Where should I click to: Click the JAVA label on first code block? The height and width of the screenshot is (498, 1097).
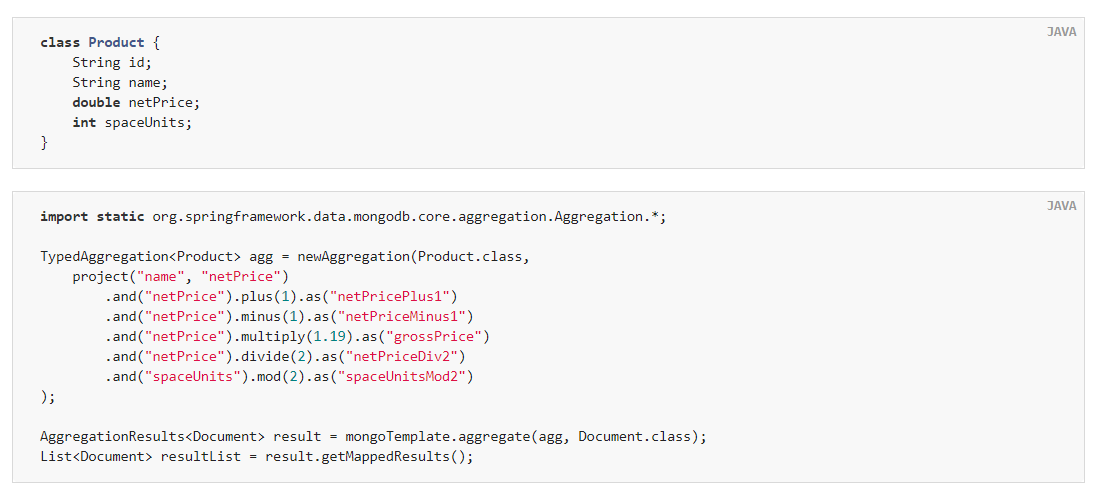1061,31
